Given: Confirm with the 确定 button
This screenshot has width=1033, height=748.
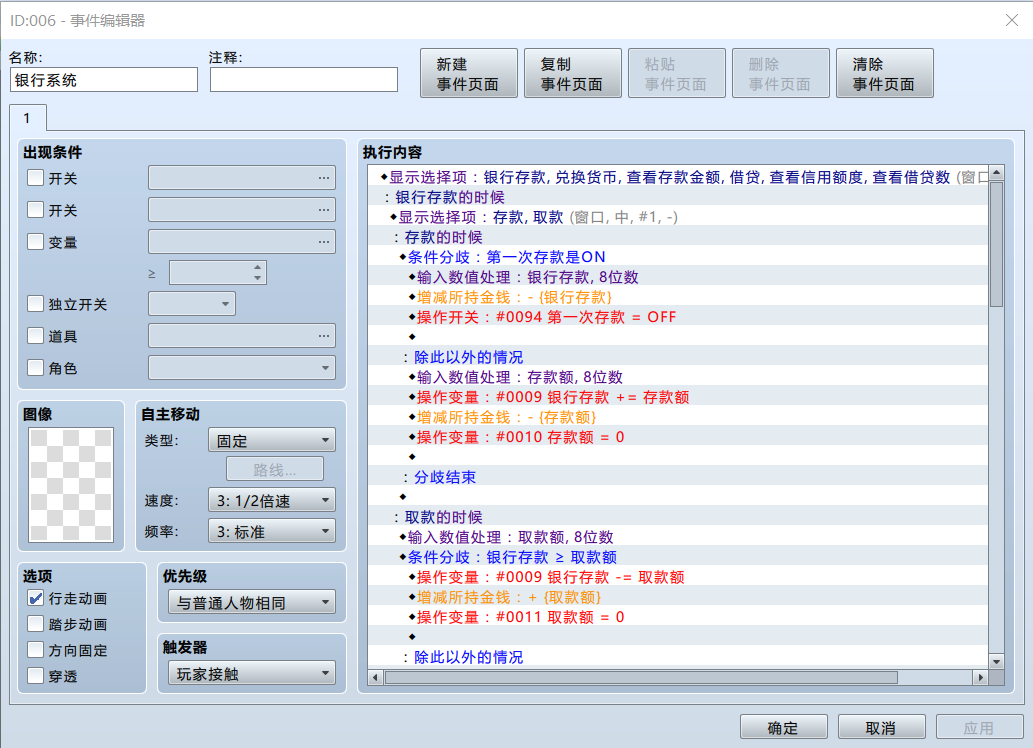Looking at the screenshot, I should coord(783,728).
